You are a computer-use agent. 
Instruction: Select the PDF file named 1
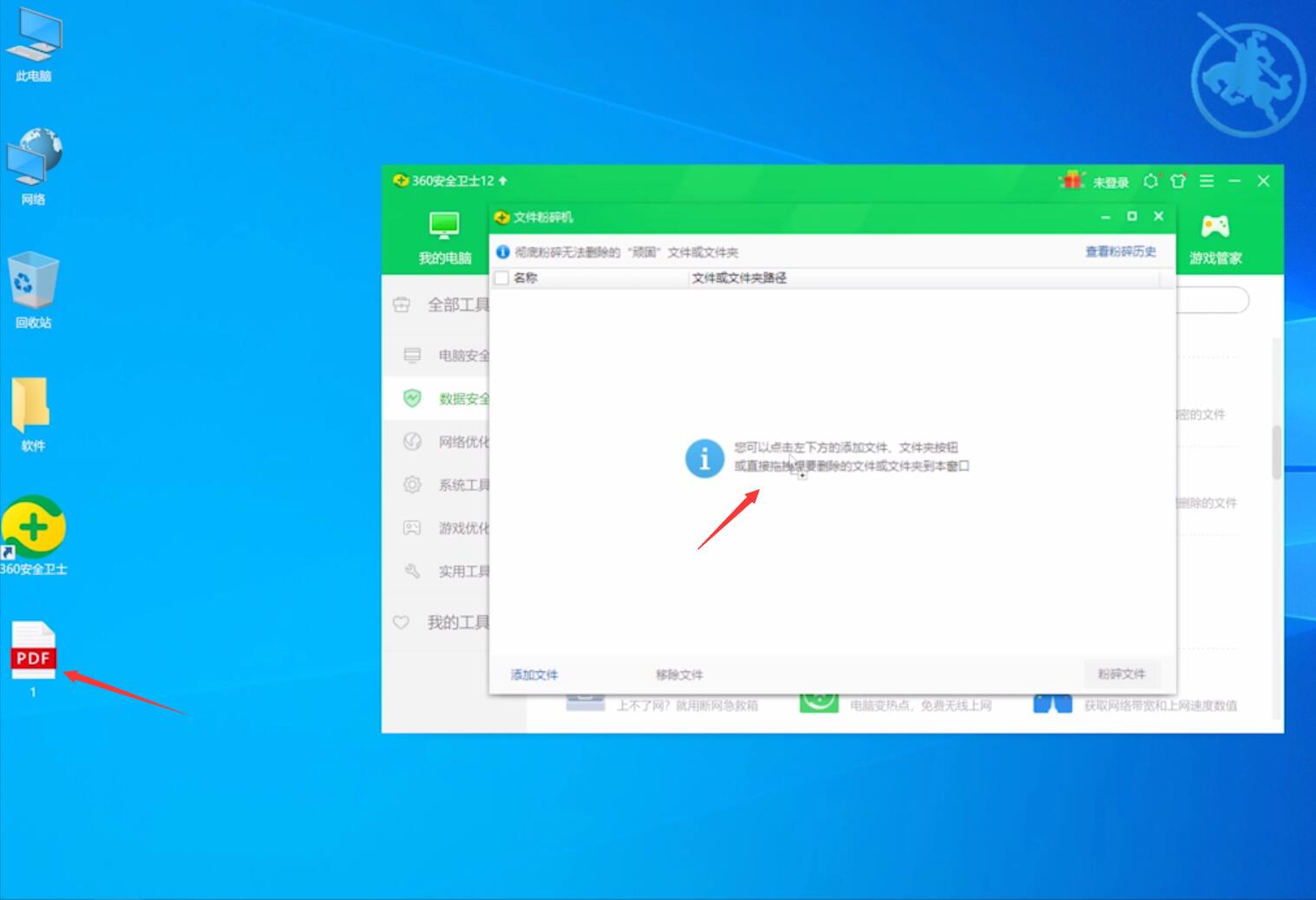tap(33, 659)
